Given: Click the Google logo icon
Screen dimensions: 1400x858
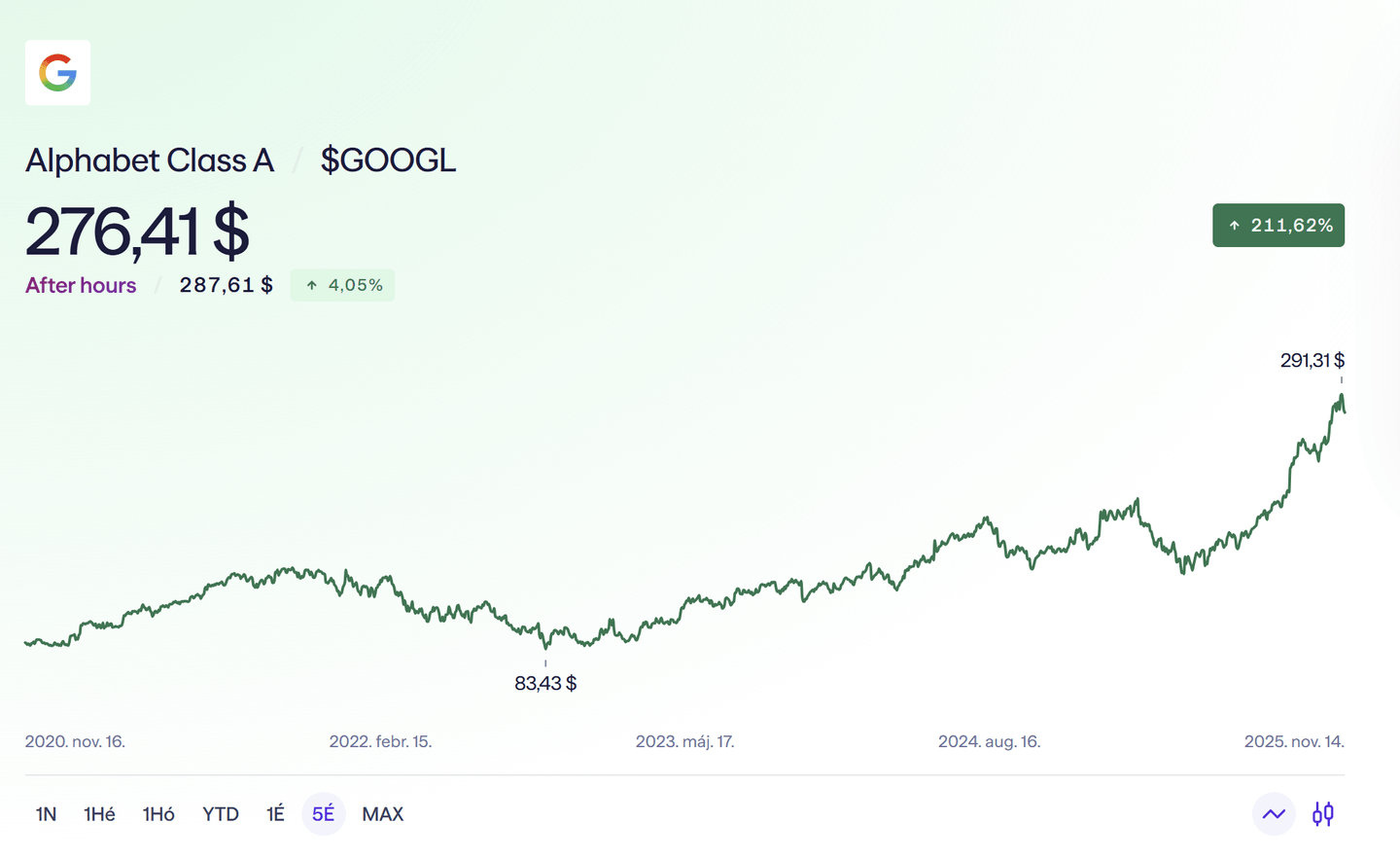Looking at the screenshot, I should (x=57, y=73).
